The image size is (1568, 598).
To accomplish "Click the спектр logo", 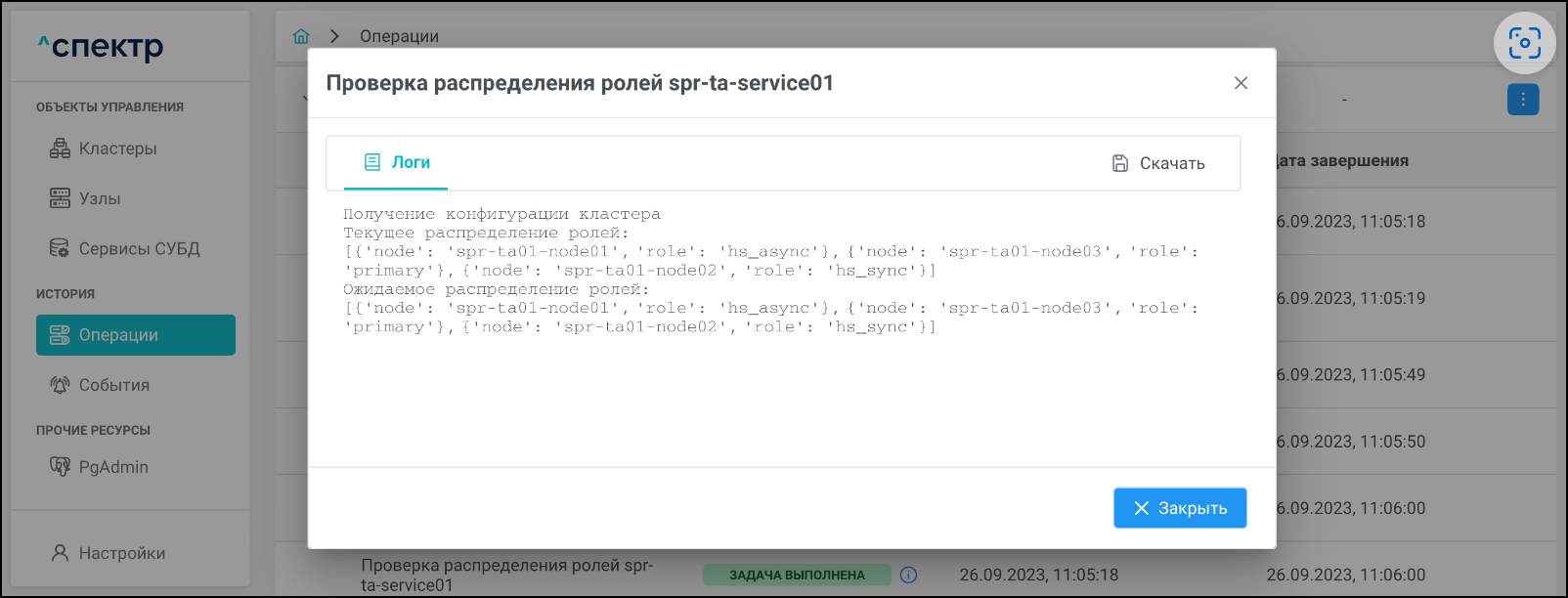I will coord(101,46).
